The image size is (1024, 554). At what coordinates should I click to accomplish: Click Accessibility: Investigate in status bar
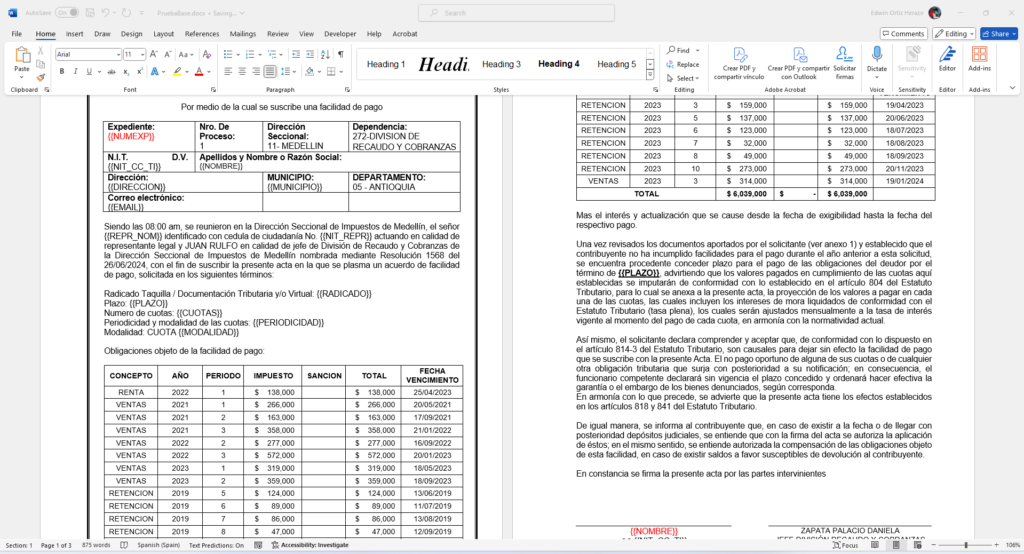coord(310,545)
